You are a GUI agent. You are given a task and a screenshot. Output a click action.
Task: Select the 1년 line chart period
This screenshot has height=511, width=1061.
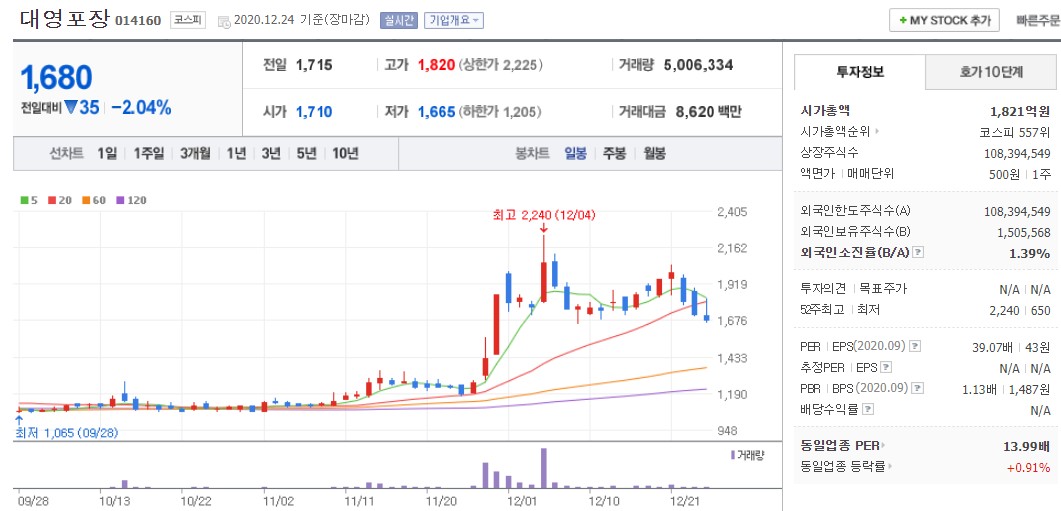236,154
